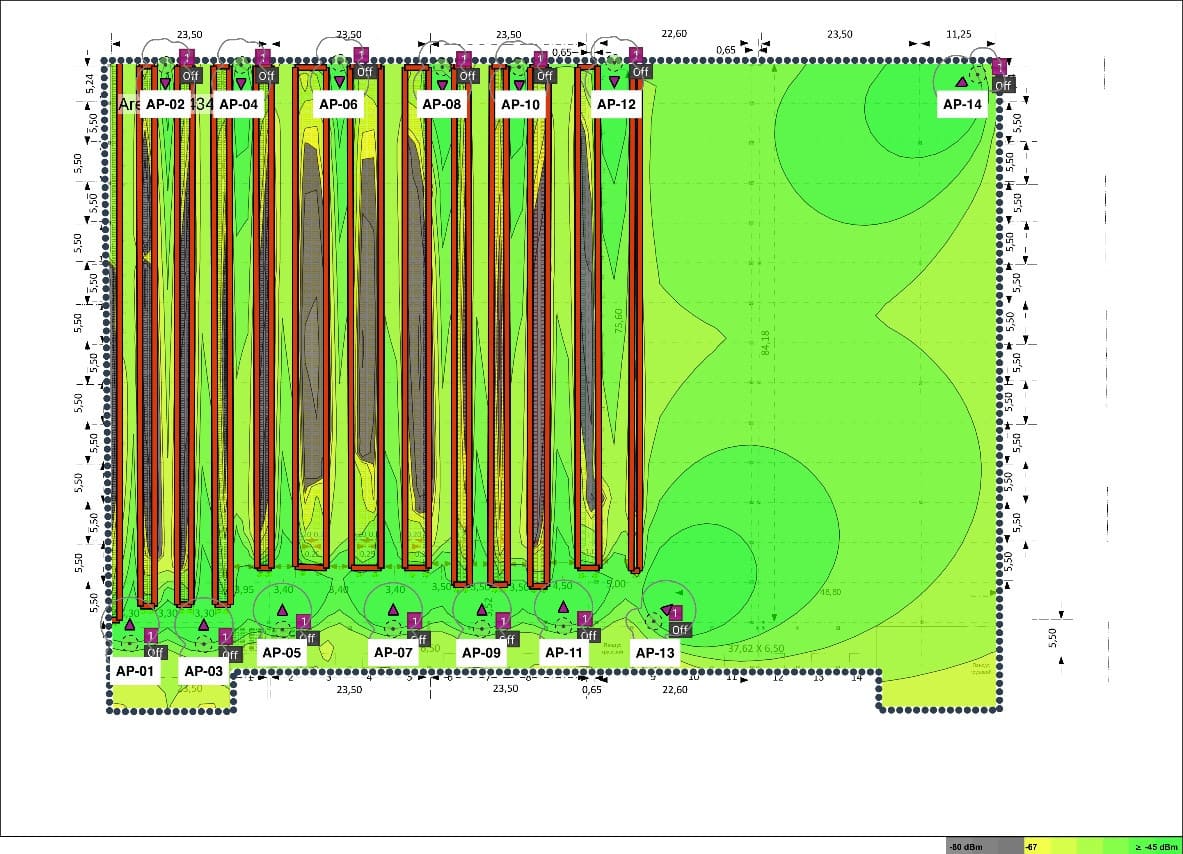Select the AP-11 access point triangle marker
This screenshot has width=1183, height=854.
point(563,607)
